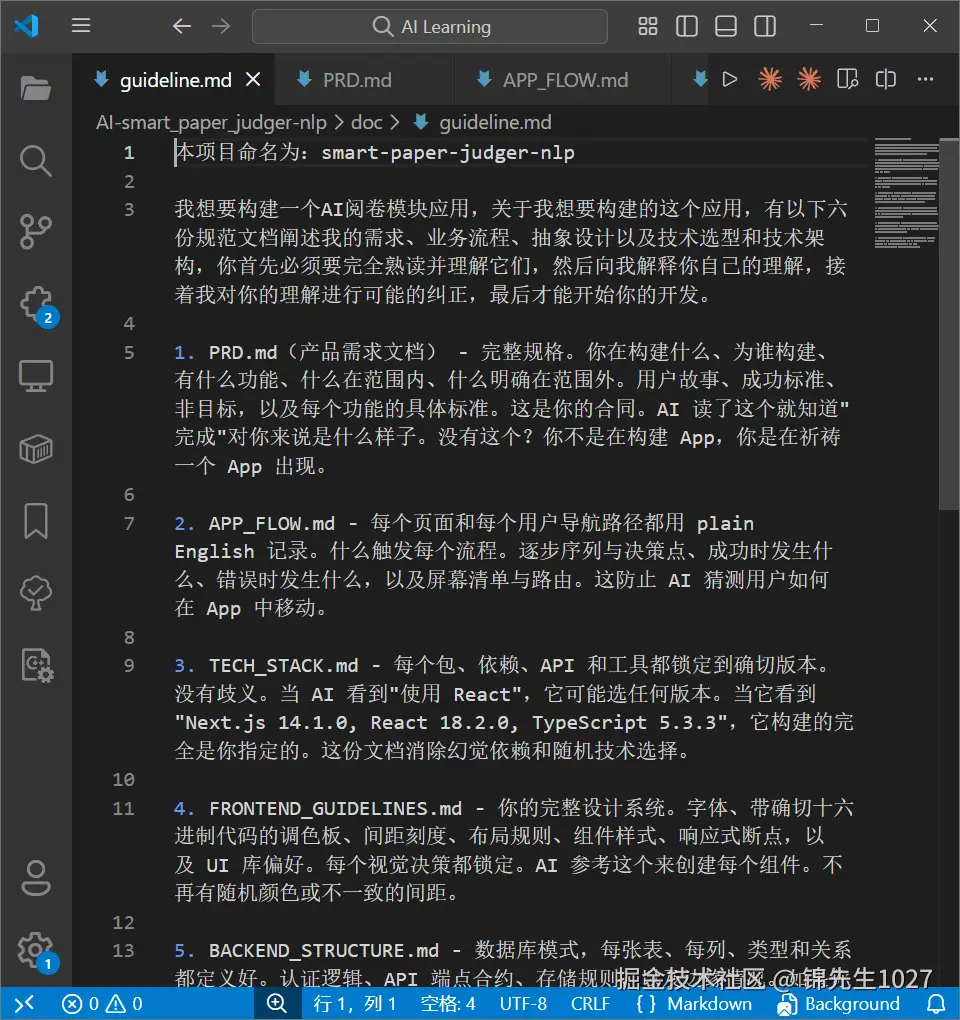The image size is (960, 1020).
Task: Open the notifications bell in status bar
Action: [x=934, y=1004]
